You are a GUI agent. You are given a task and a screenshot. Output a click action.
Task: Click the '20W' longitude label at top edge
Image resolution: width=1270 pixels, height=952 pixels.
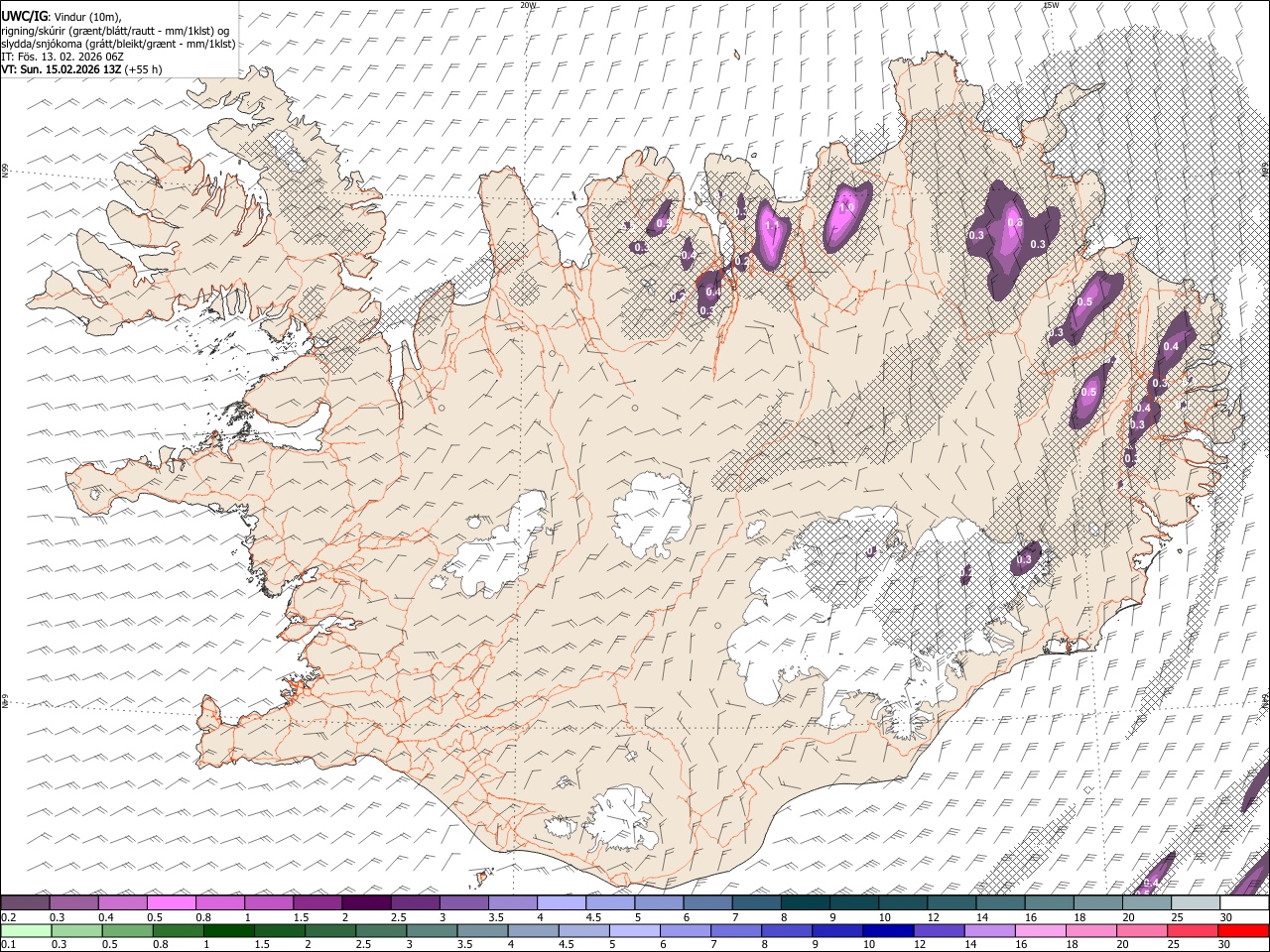(529, 5)
